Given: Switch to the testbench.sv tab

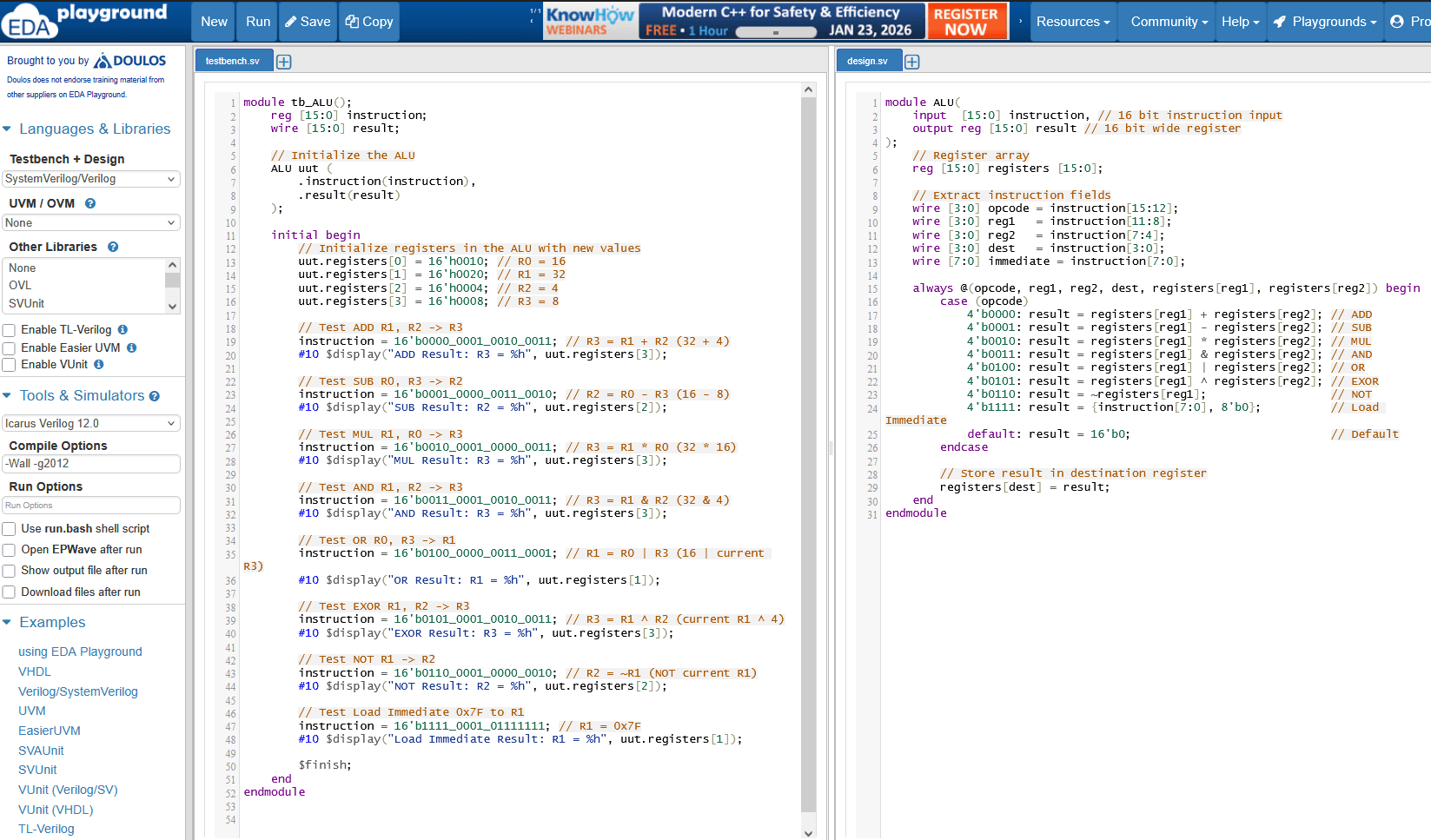Looking at the screenshot, I should 233,62.
